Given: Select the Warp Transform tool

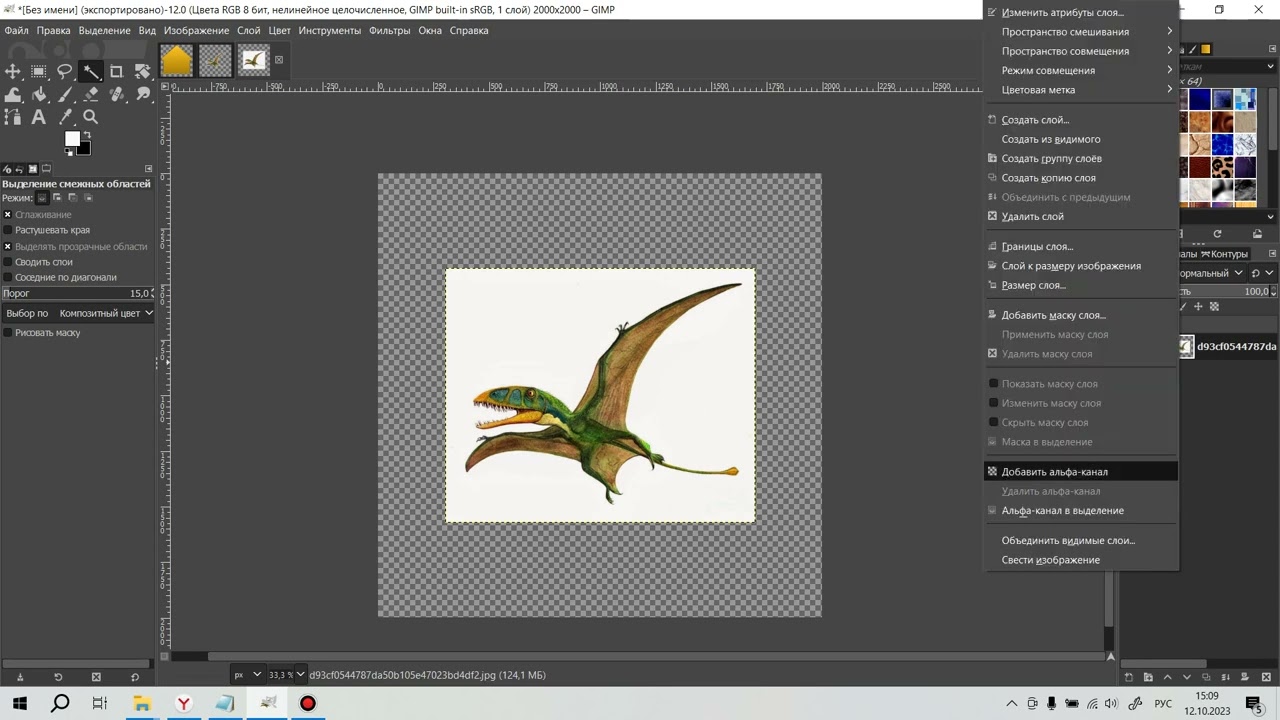Looking at the screenshot, I should point(13,95).
